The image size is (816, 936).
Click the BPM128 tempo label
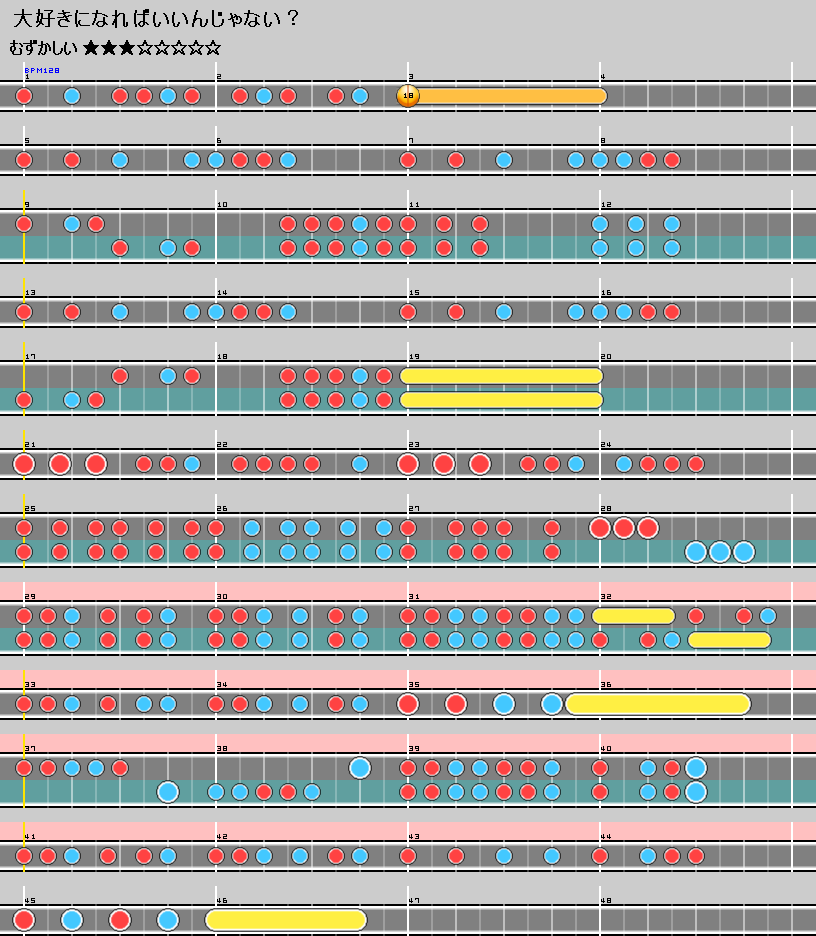click(x=42, y=71)
